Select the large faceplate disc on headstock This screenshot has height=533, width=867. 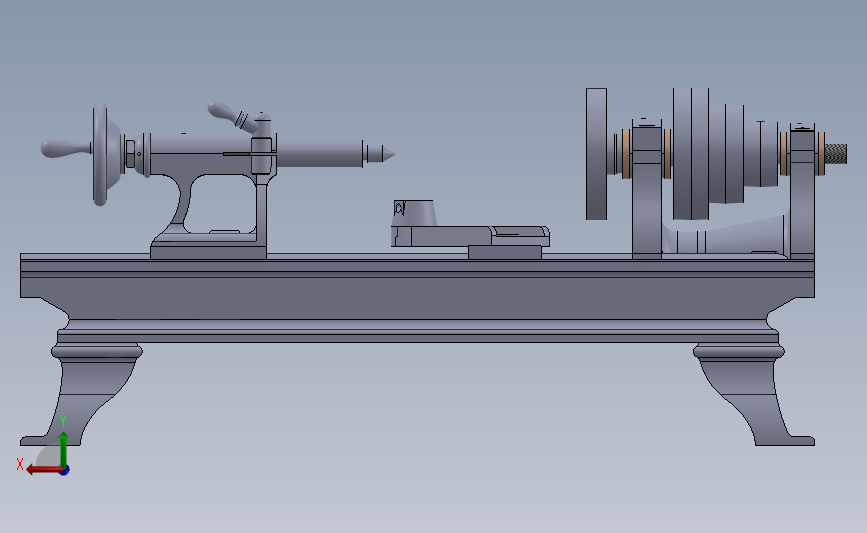(597, 154)
